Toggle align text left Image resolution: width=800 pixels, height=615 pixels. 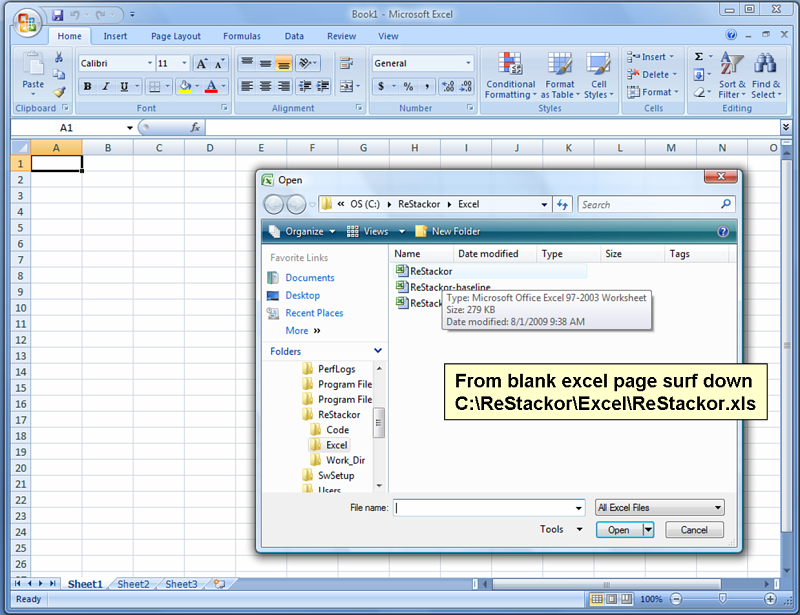247,86
